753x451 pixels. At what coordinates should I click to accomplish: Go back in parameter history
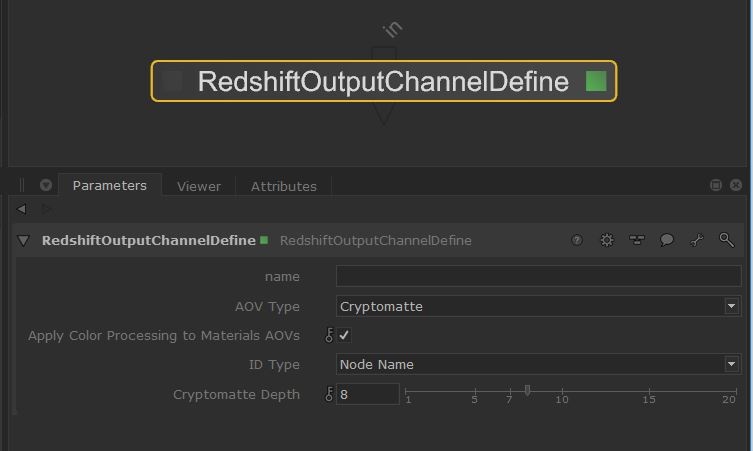tap(21, 209)
